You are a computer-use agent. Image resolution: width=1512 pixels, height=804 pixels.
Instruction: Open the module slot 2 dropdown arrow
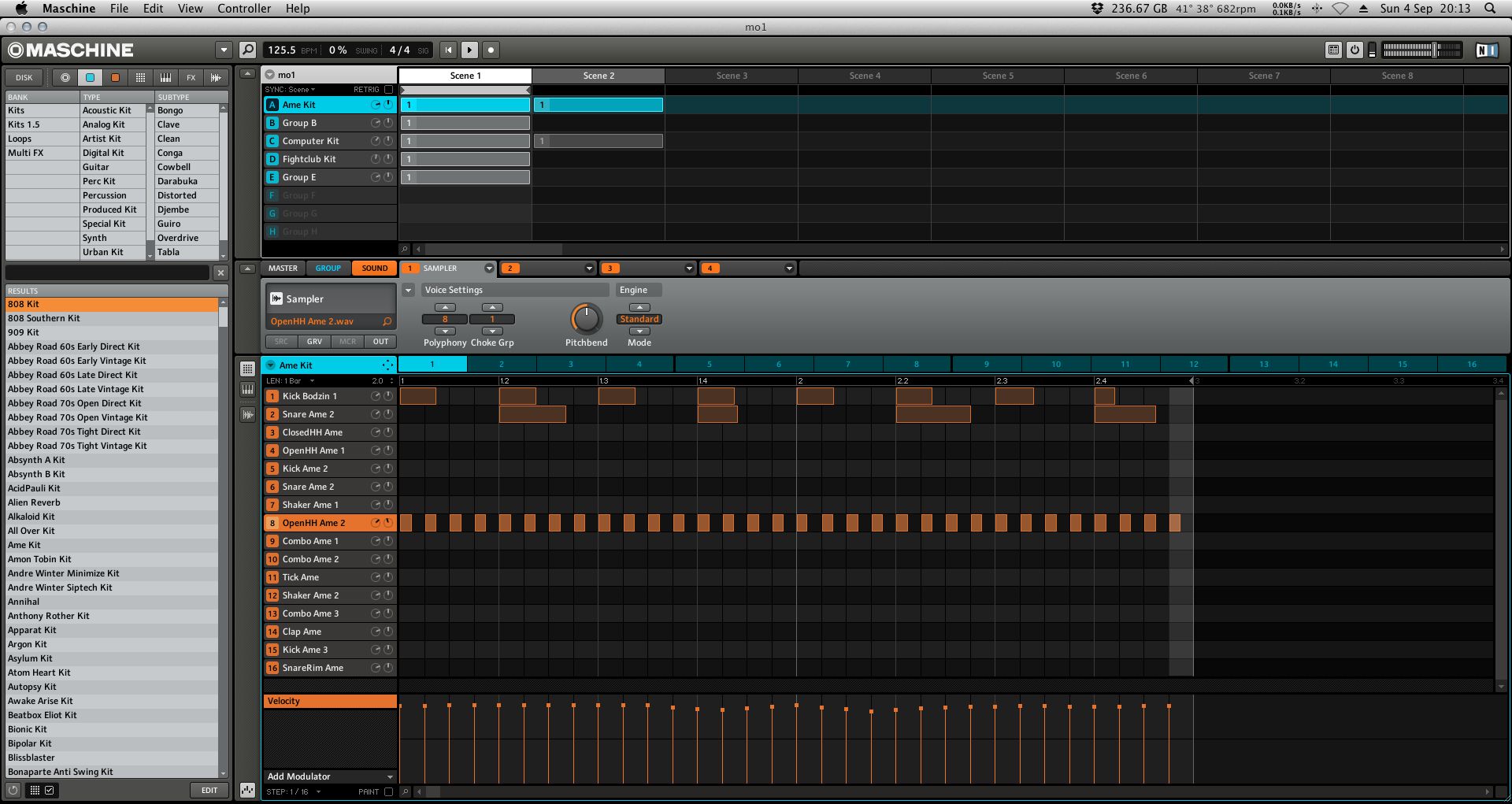coord(588,269)
